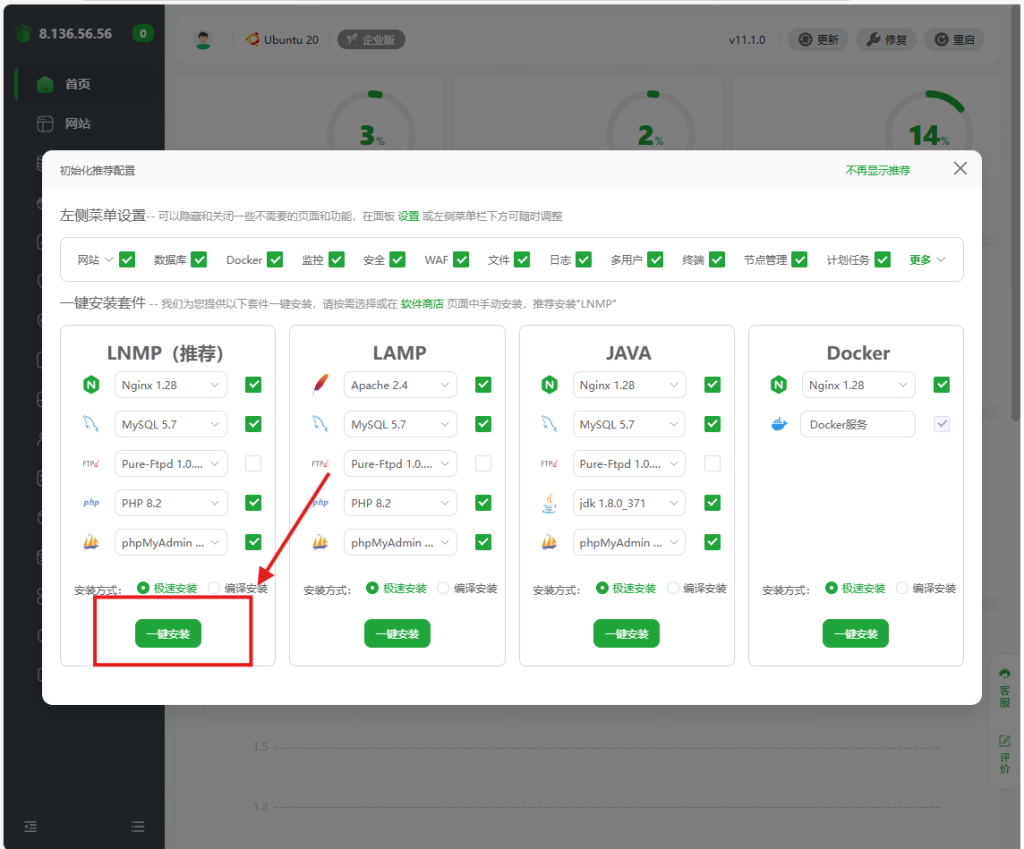Click the collapse sidebar icon at bottom left

click(x=30, y=826)
